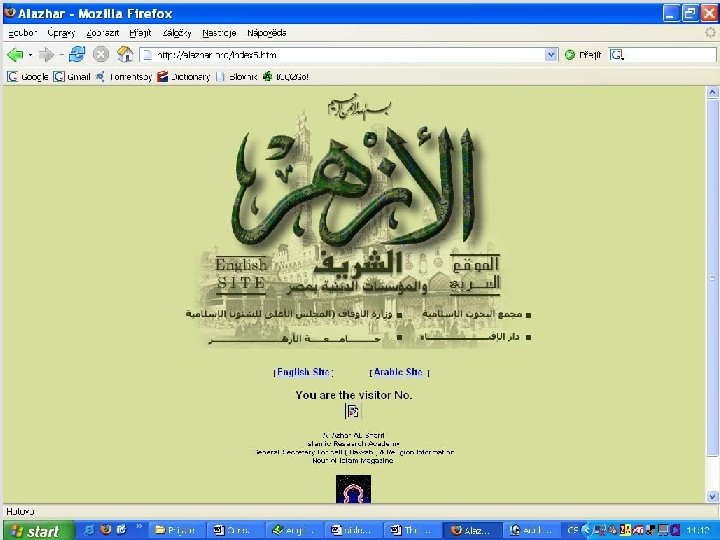The width and height of the screenshot is (720, 540).
Task: Switch to the green-icon taskbar application
Action: pos(294,531)
